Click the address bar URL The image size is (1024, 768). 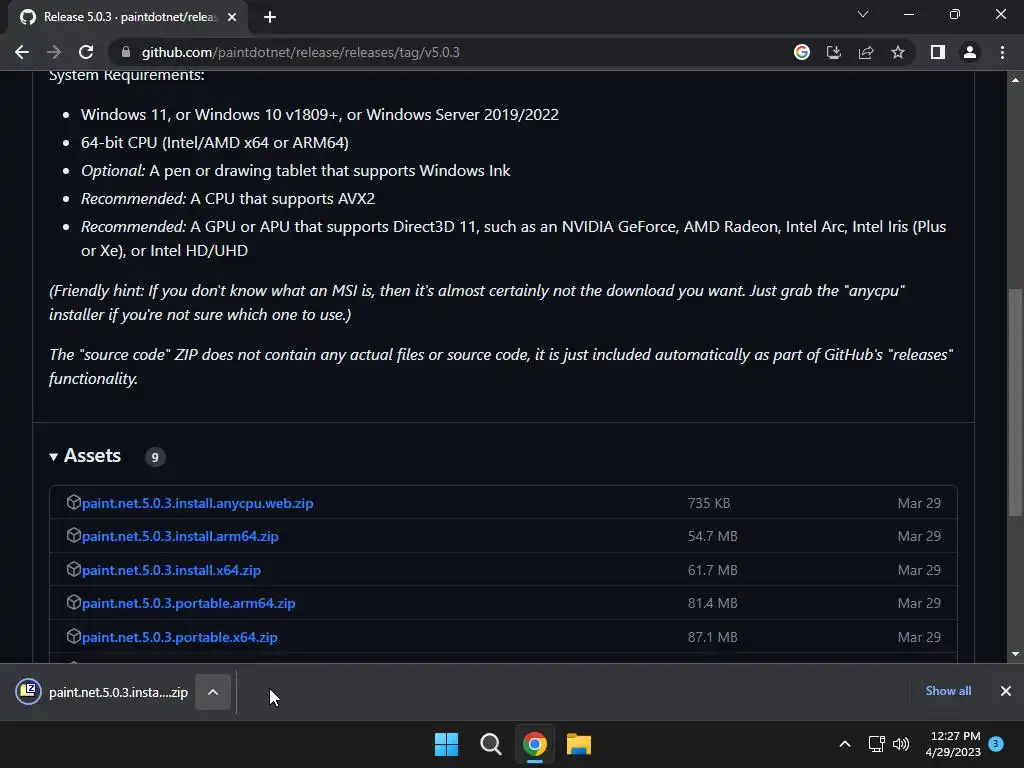point(300,52)
